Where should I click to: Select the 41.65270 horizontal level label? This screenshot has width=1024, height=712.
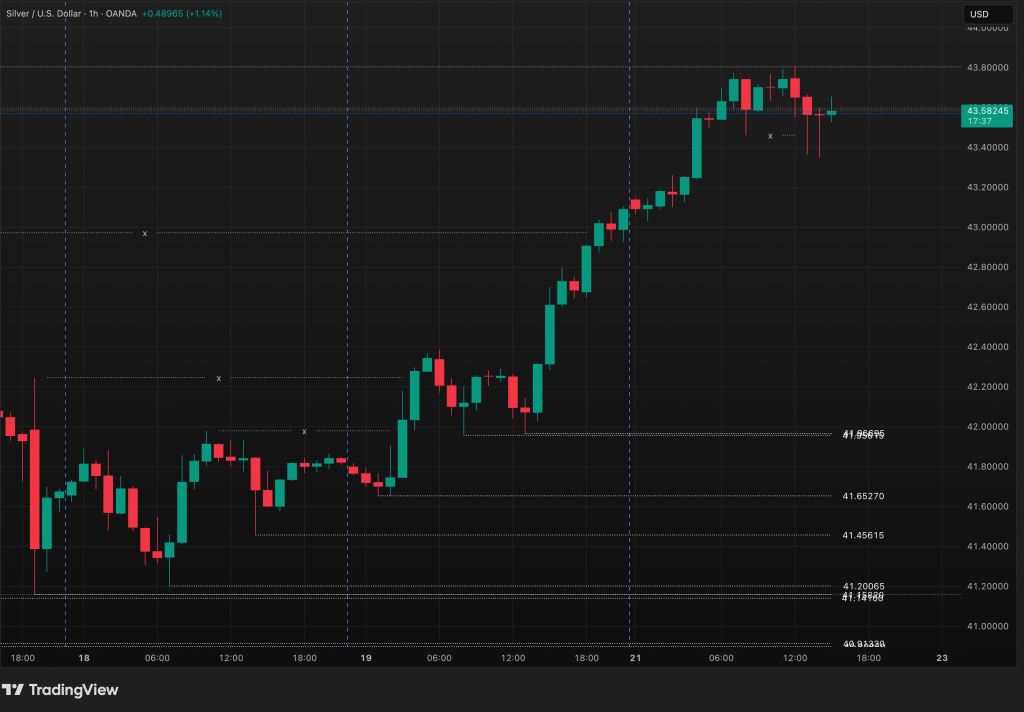[x=862, y=496]
